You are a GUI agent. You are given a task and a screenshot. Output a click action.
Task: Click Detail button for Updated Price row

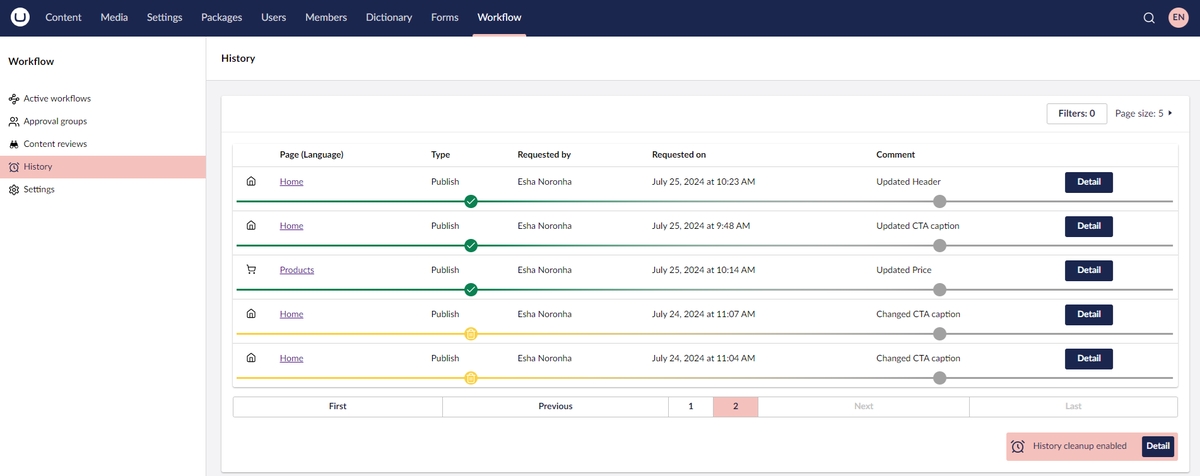(1088, 270)
